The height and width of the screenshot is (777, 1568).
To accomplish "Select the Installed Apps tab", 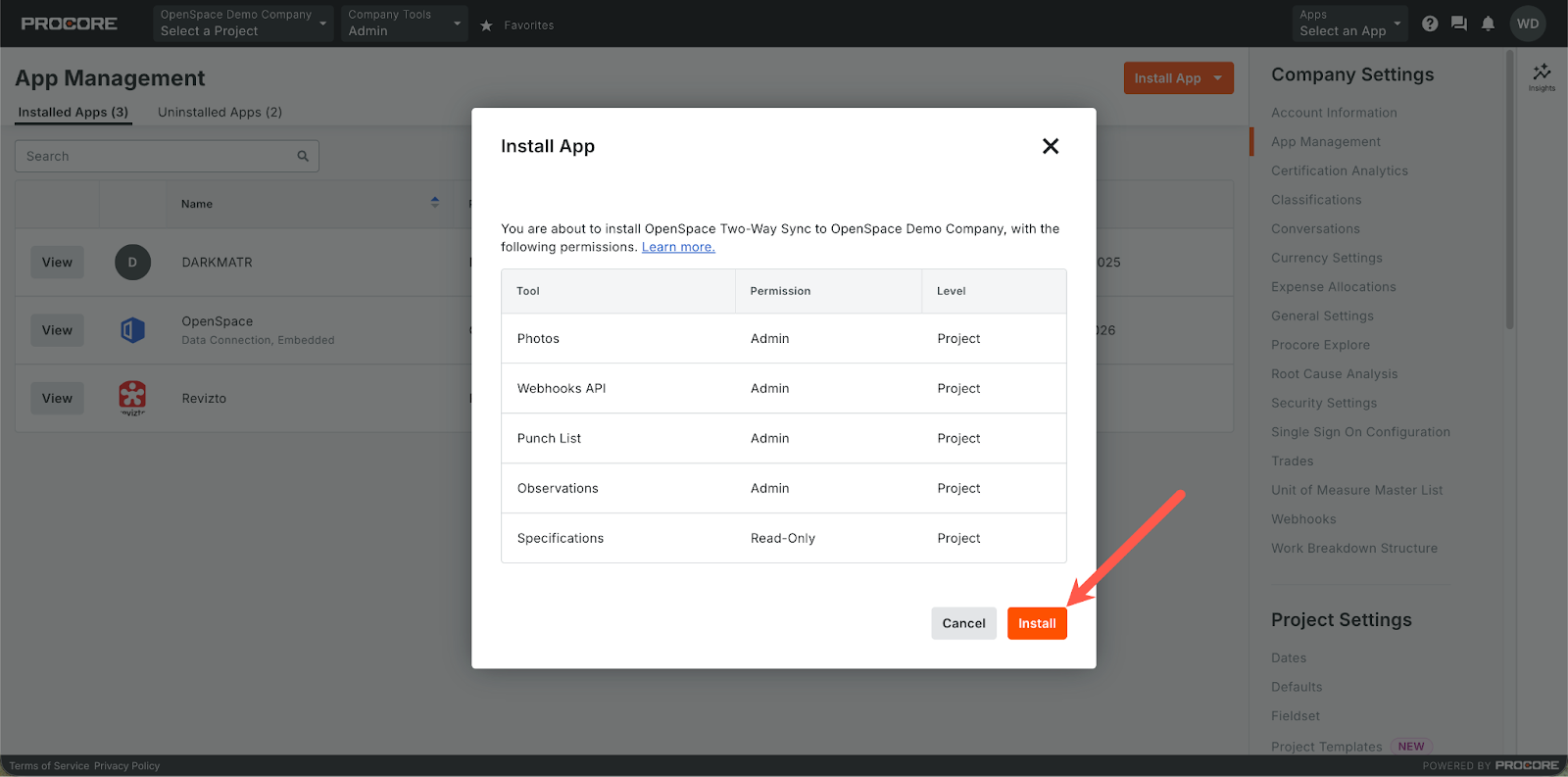I will [x=73, y=112].
